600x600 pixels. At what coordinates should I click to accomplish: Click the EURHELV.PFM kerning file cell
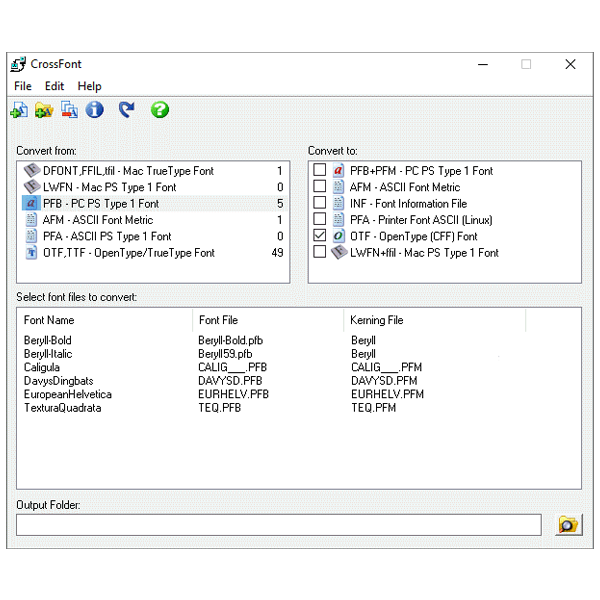coord(387,394)
